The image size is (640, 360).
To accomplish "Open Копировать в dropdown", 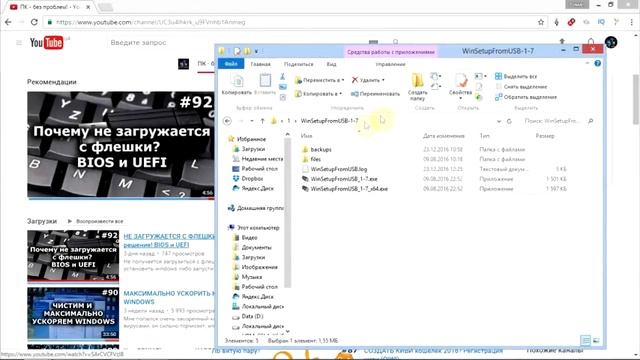I will [x=318, y=94].
